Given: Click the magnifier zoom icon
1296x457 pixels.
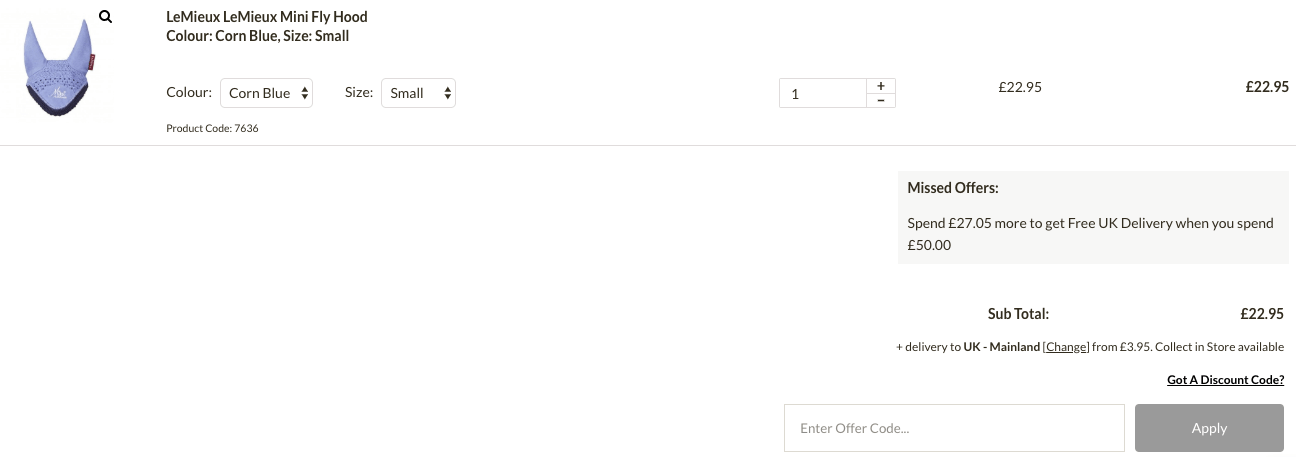Looking at the screenshot, I should point(106,17).
